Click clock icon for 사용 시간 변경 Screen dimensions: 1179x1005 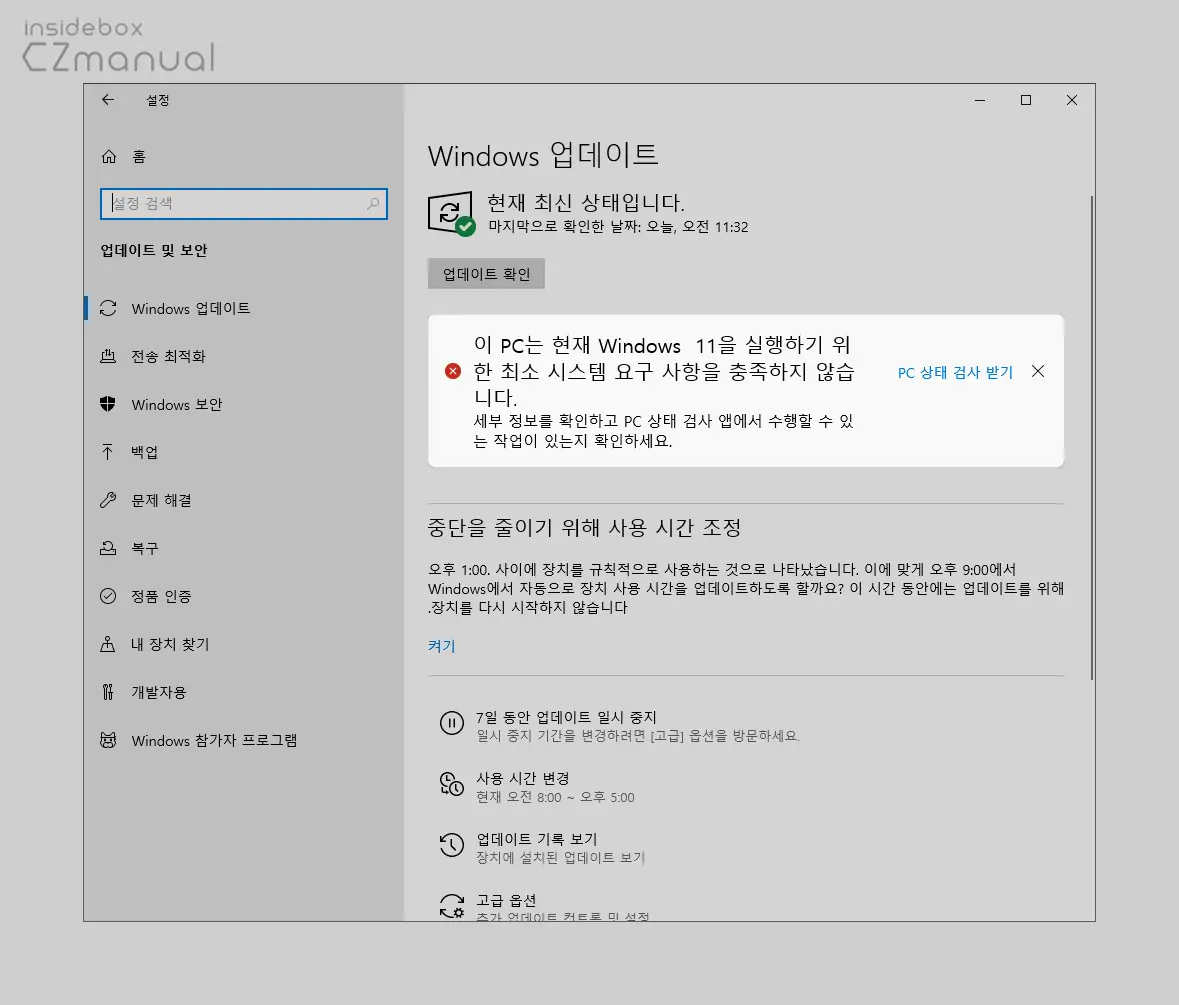[x=451, y=784]
